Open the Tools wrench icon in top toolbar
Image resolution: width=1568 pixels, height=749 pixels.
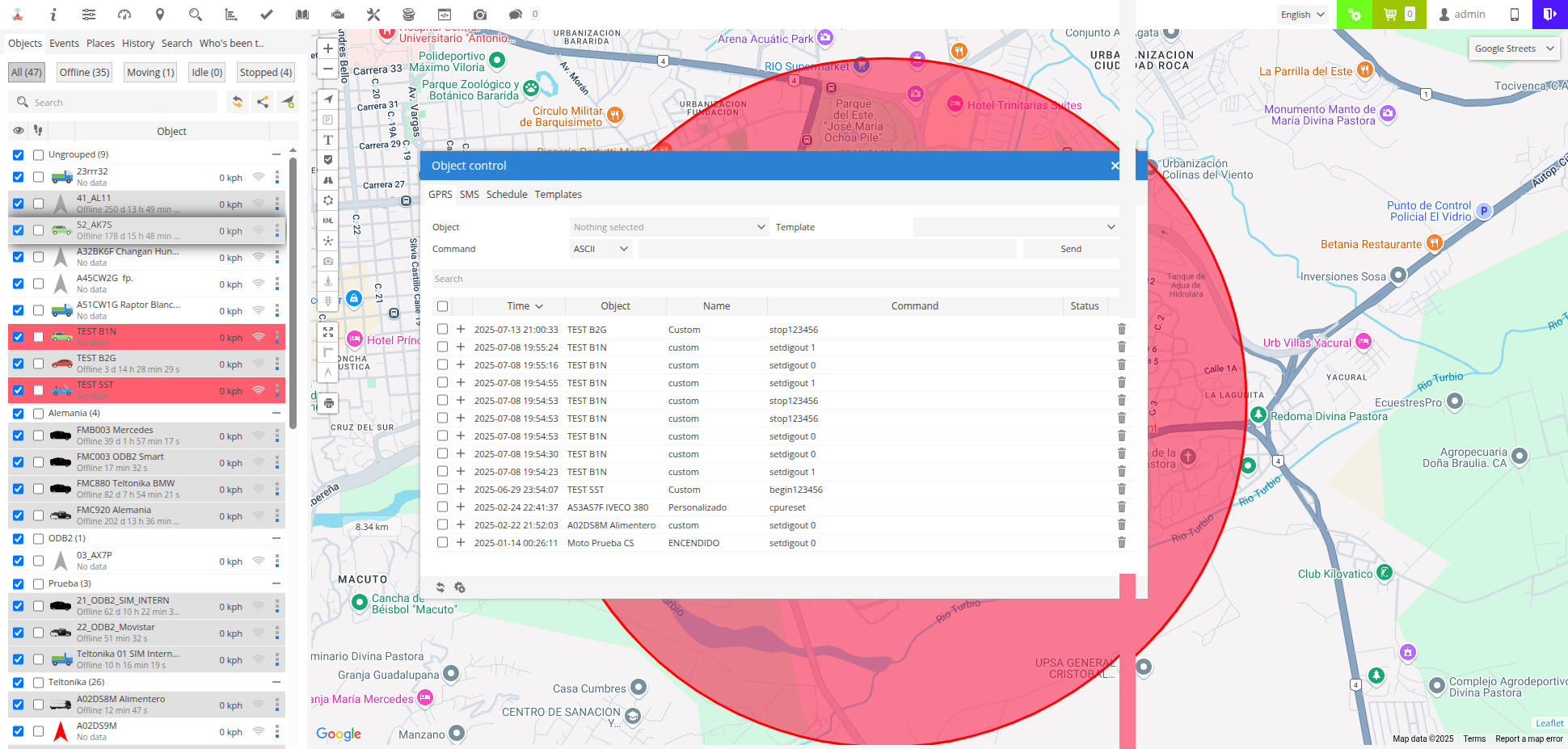374,14
